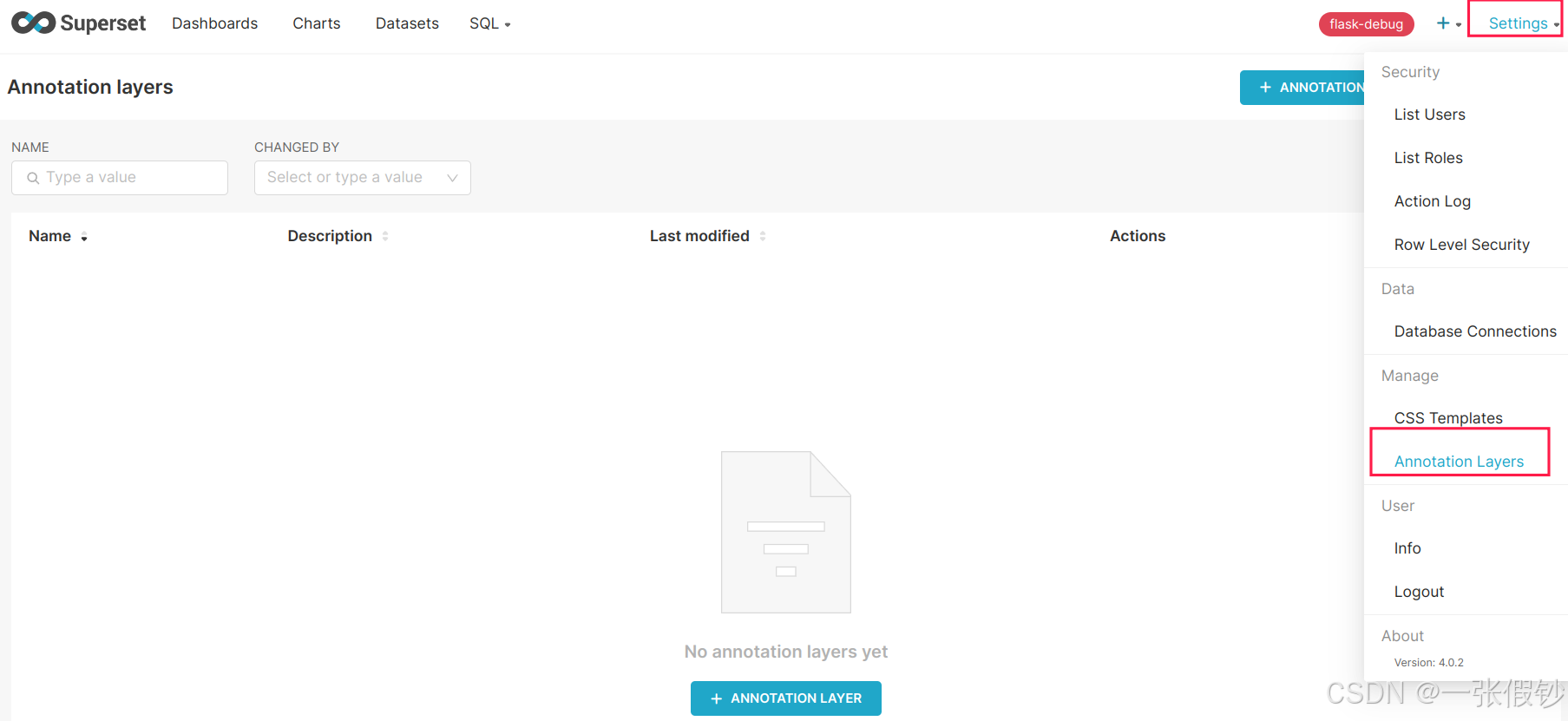Open the Dashboards page
The width and height of the screenshot is (1568, 721).
[214, 23]
